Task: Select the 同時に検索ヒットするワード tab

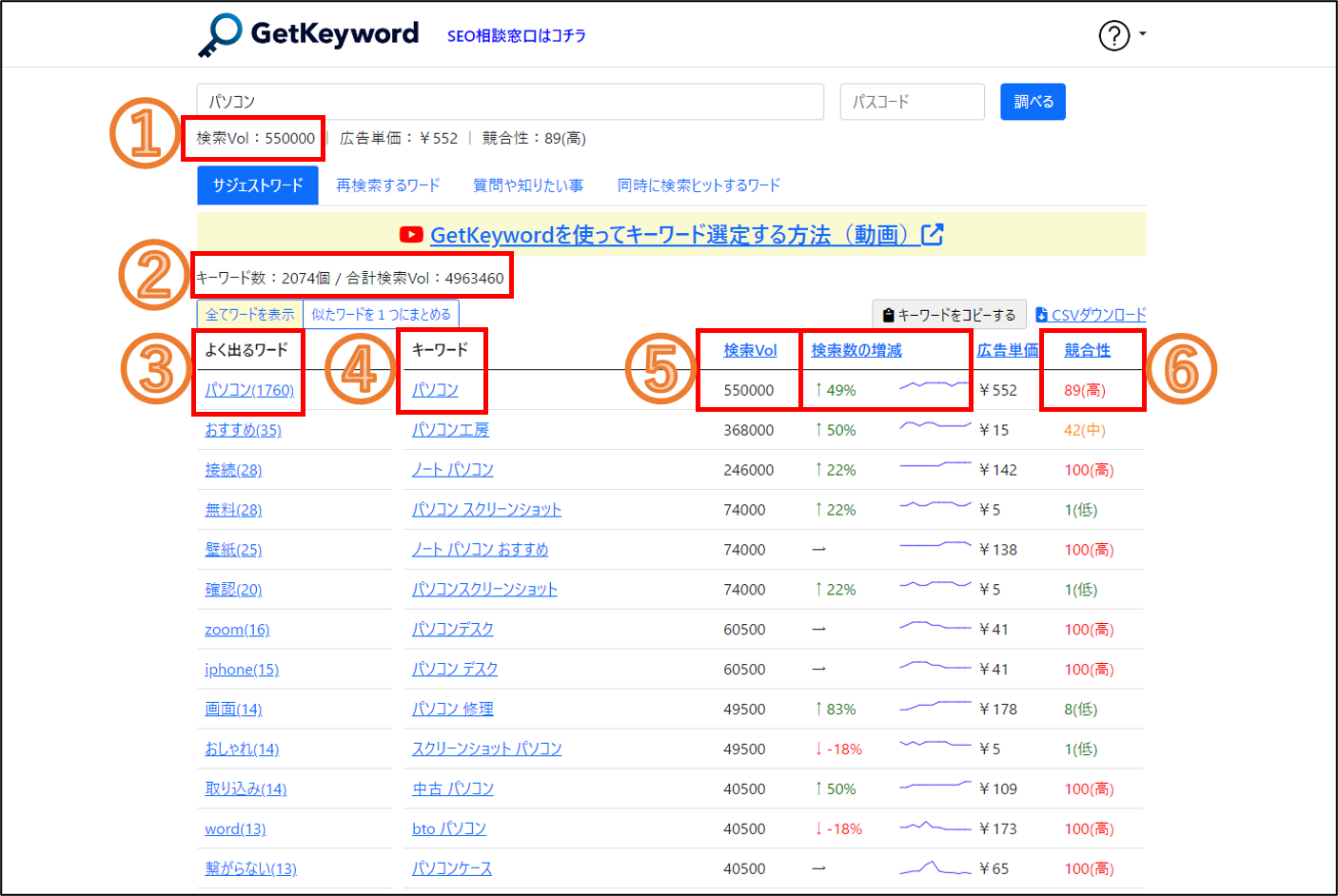Action: [x=699, y=185]
